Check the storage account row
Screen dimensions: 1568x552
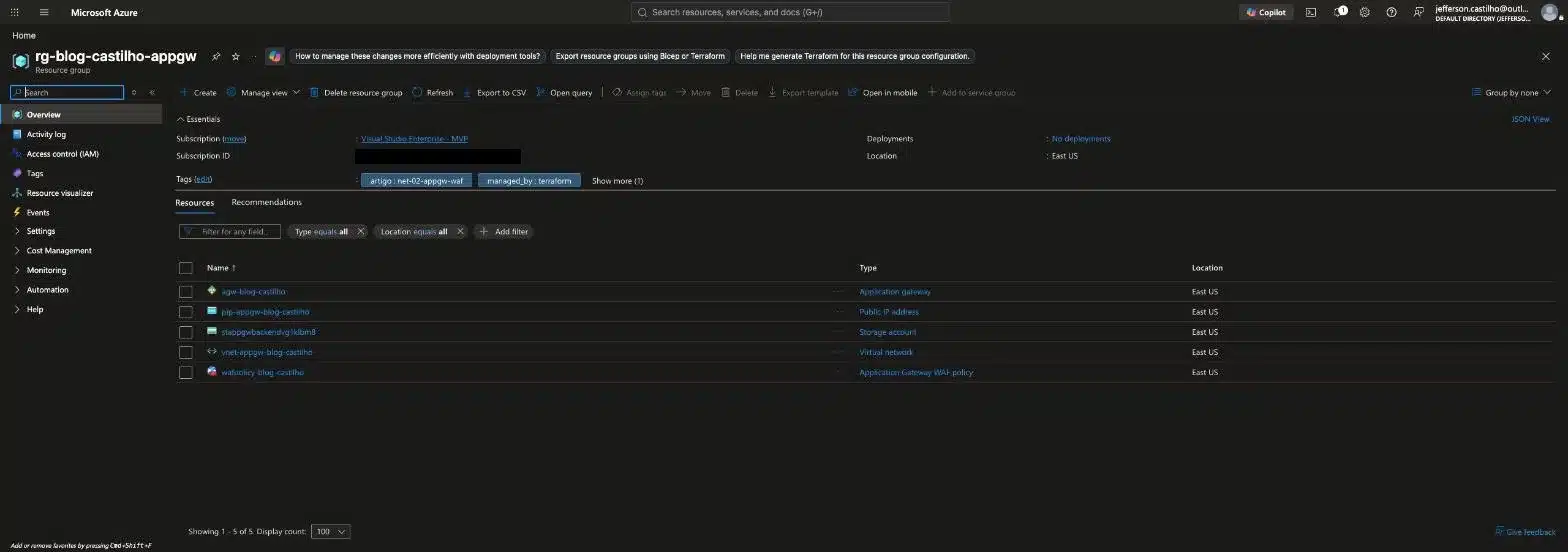coord(185,332)
